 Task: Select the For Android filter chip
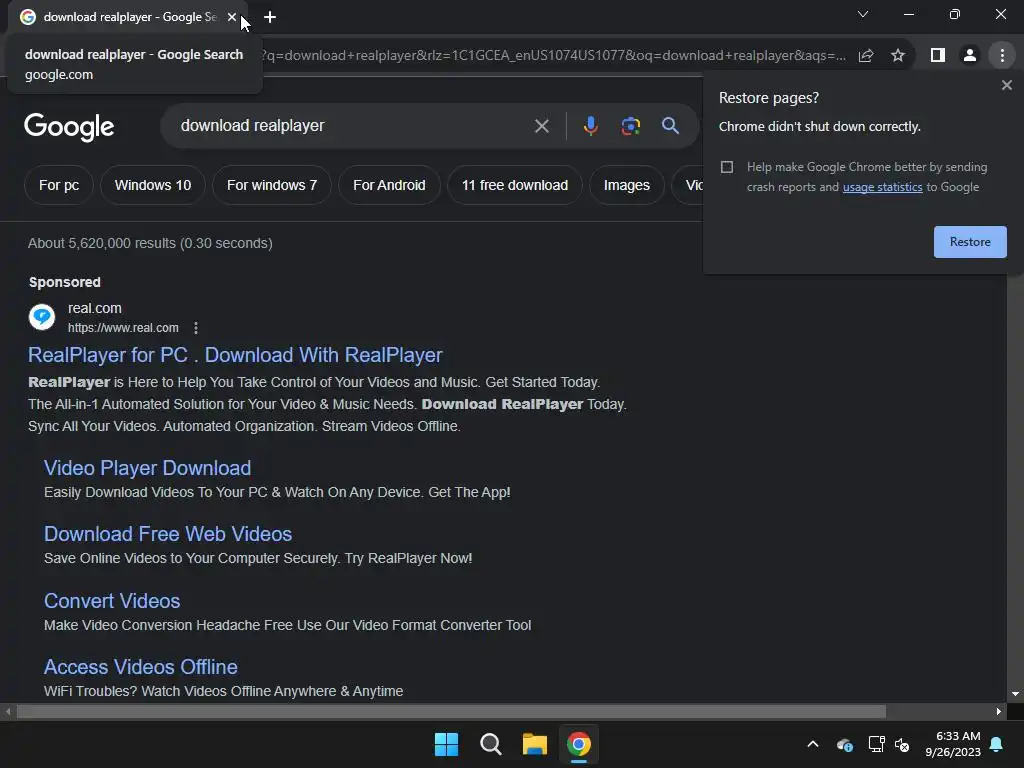(389, 185)
